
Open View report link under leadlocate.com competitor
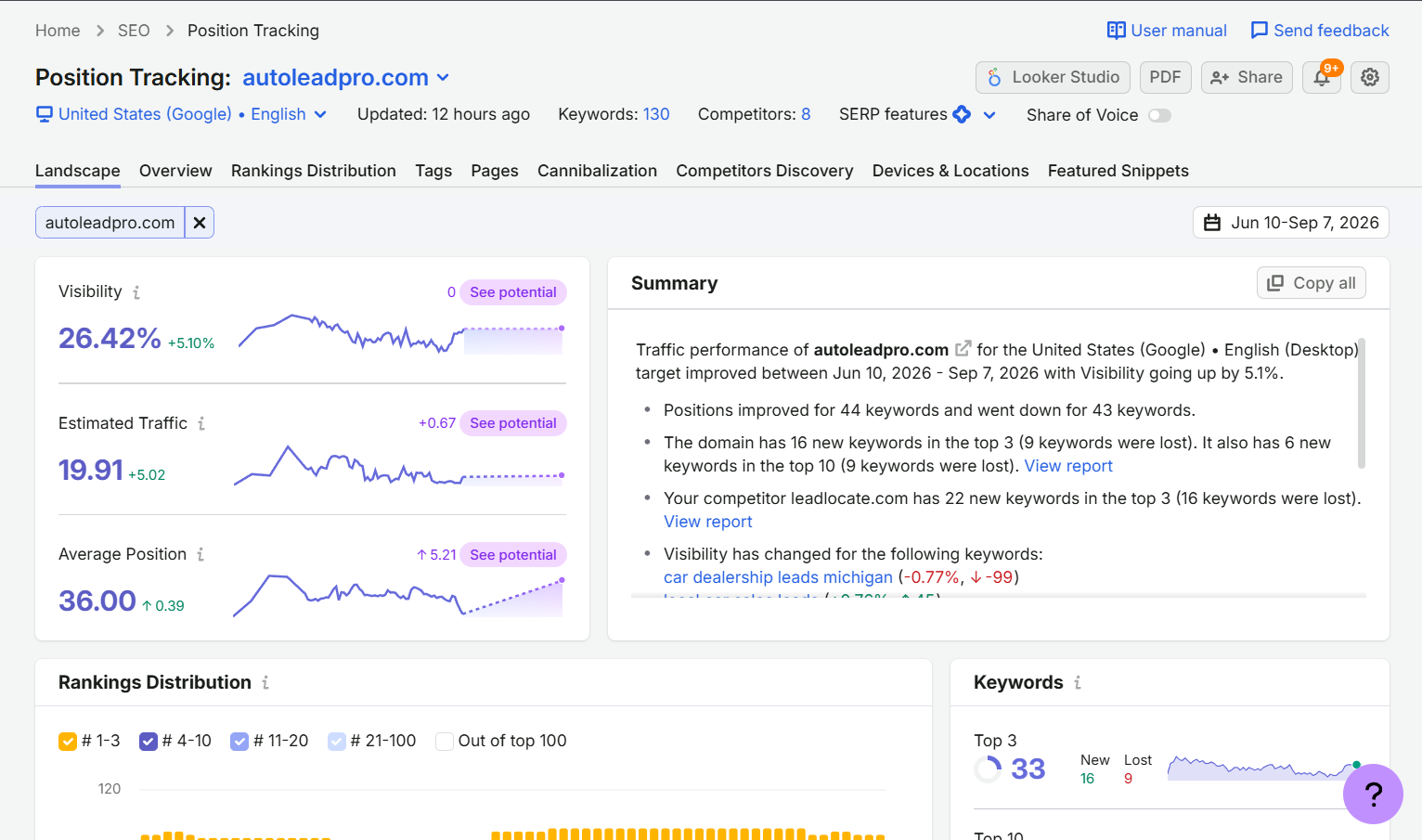click(x=708, y=522)
